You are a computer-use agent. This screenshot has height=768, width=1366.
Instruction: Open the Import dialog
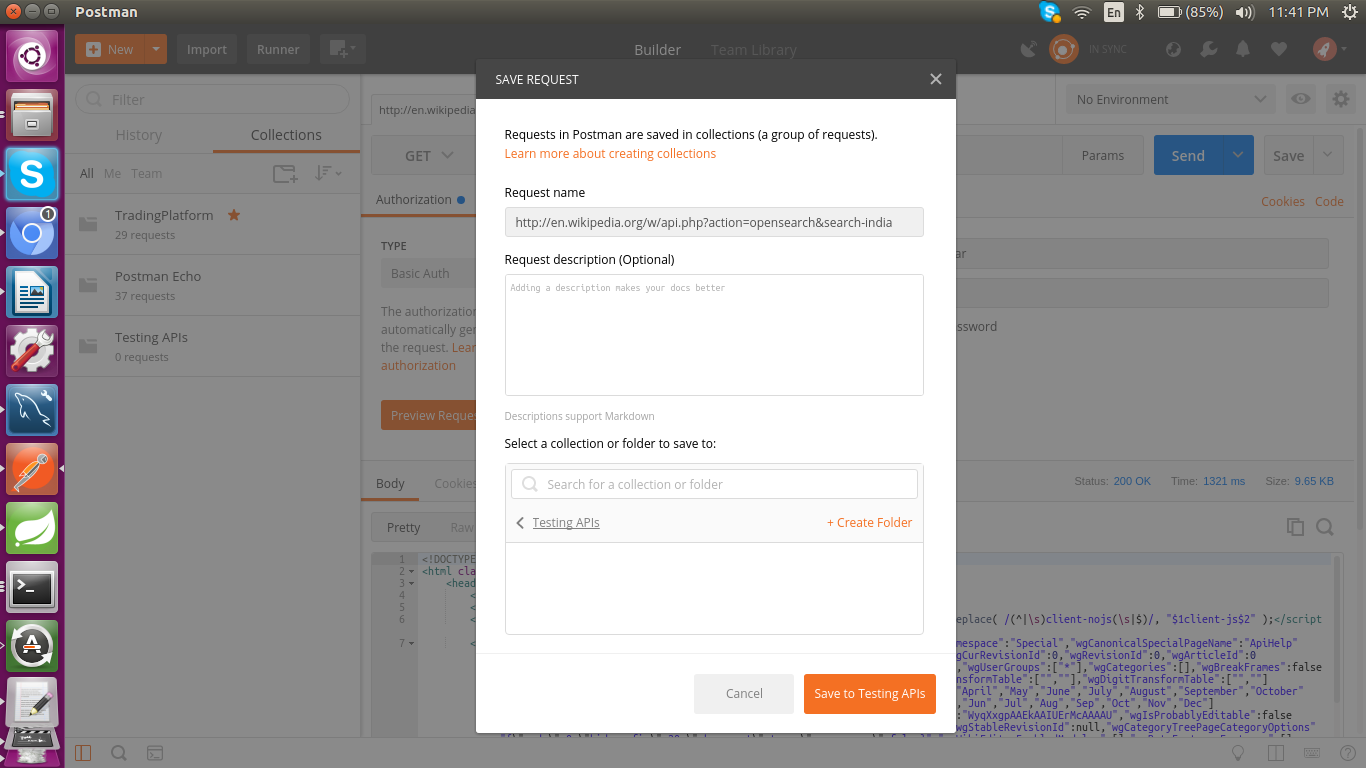pyautogui.click(x=207, y=49)
